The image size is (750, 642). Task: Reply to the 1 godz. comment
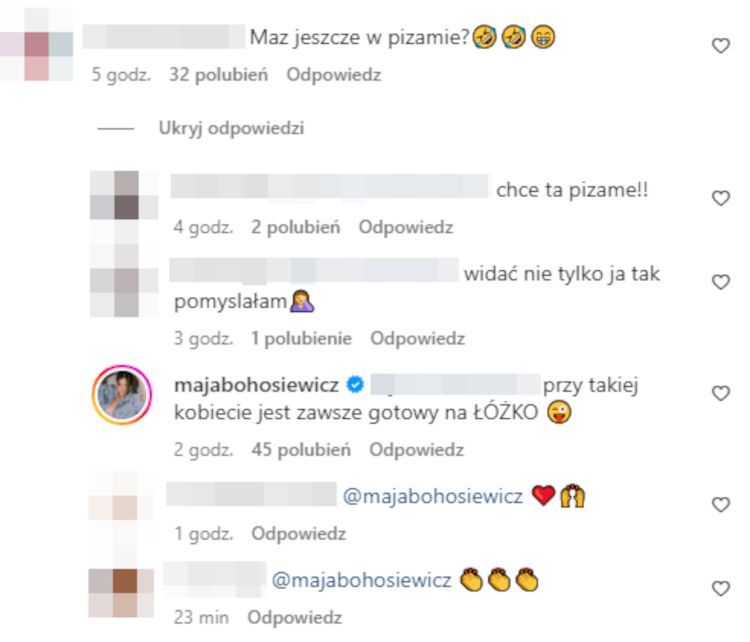tap(298, 534)
